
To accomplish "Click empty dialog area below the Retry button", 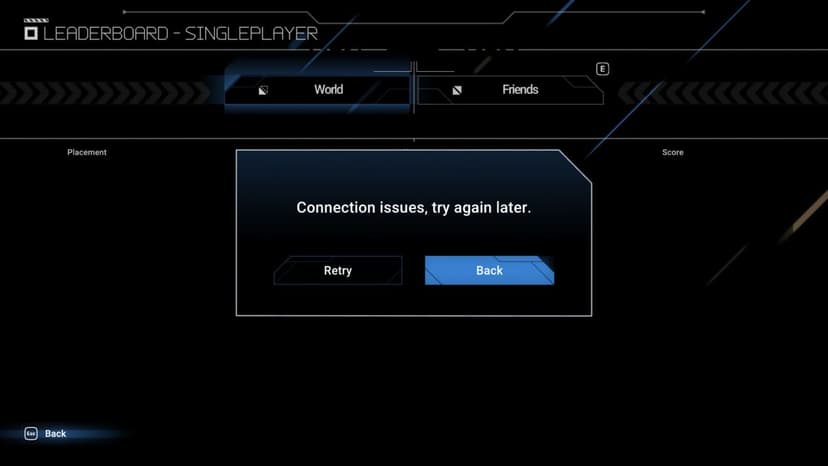I will [338, 300].
